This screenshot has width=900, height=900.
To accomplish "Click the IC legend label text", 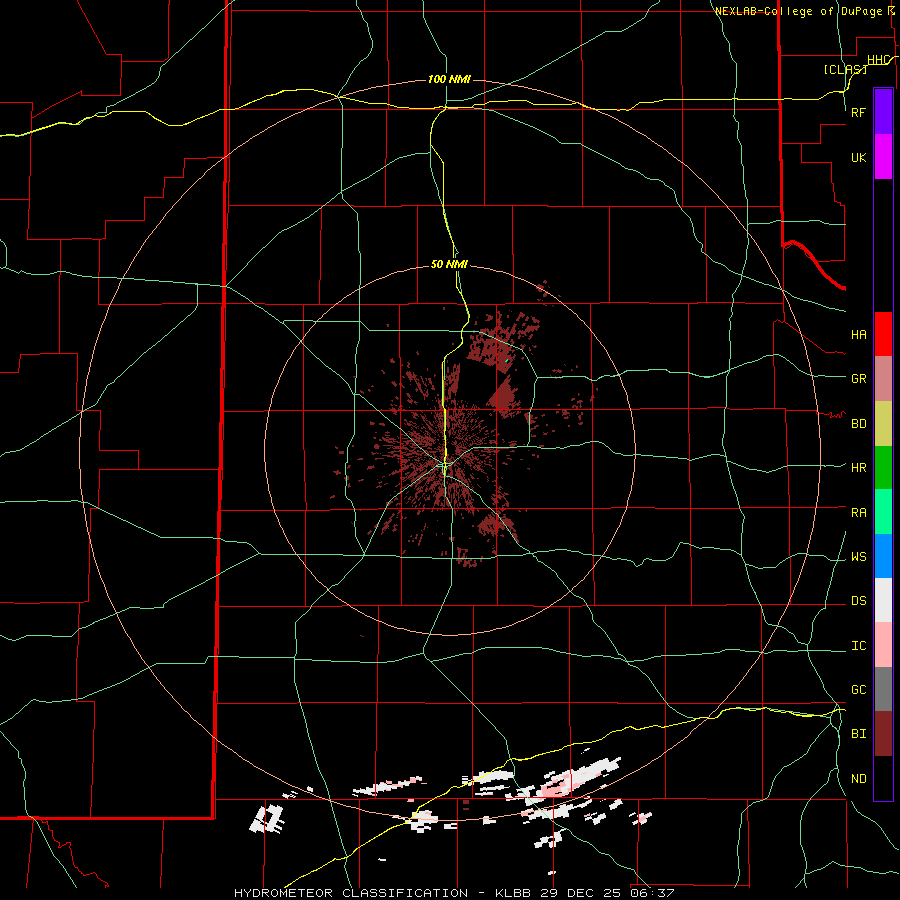I will 859,646.
